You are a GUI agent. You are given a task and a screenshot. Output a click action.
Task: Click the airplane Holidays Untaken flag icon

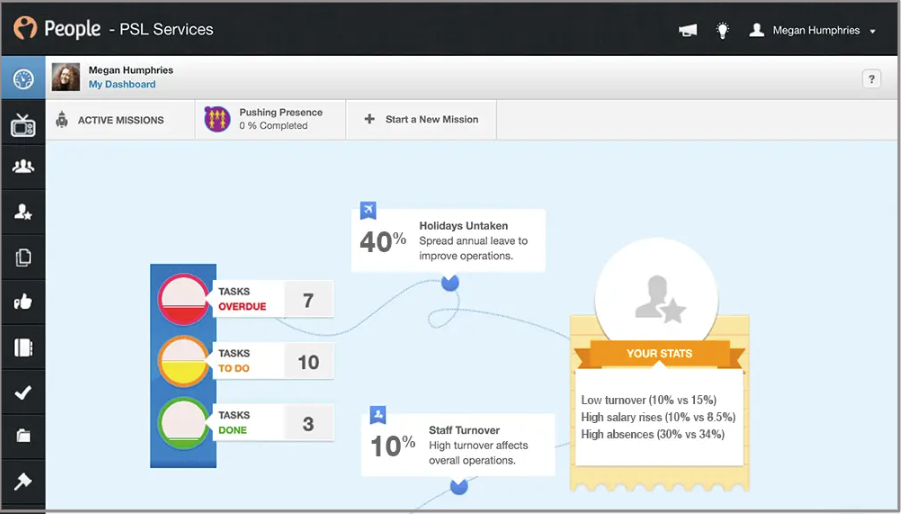coord(368,210)
